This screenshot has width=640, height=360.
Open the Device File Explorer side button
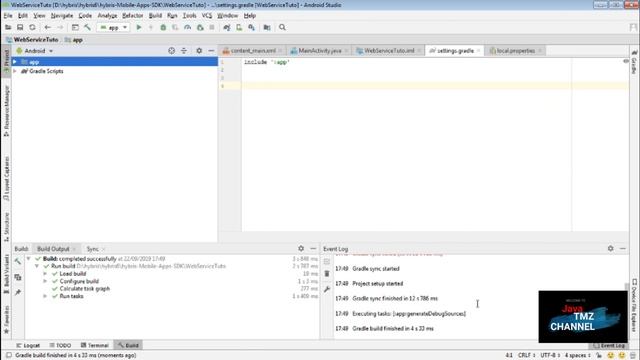pyautogui.click(x=634, y=305)
